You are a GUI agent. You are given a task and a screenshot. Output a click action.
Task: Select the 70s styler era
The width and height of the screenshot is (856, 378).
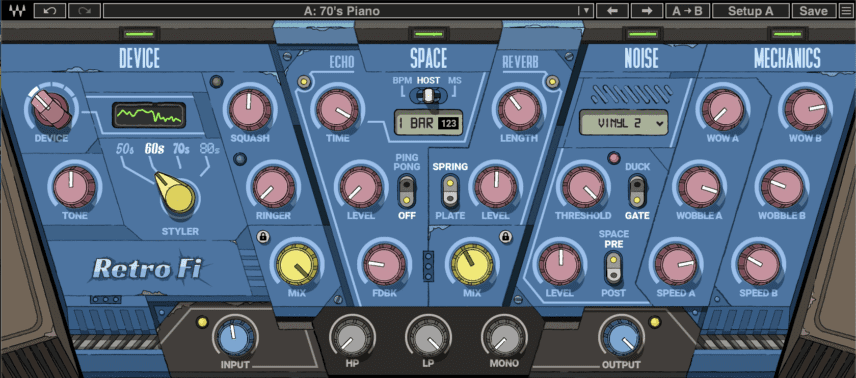point(182,149)
